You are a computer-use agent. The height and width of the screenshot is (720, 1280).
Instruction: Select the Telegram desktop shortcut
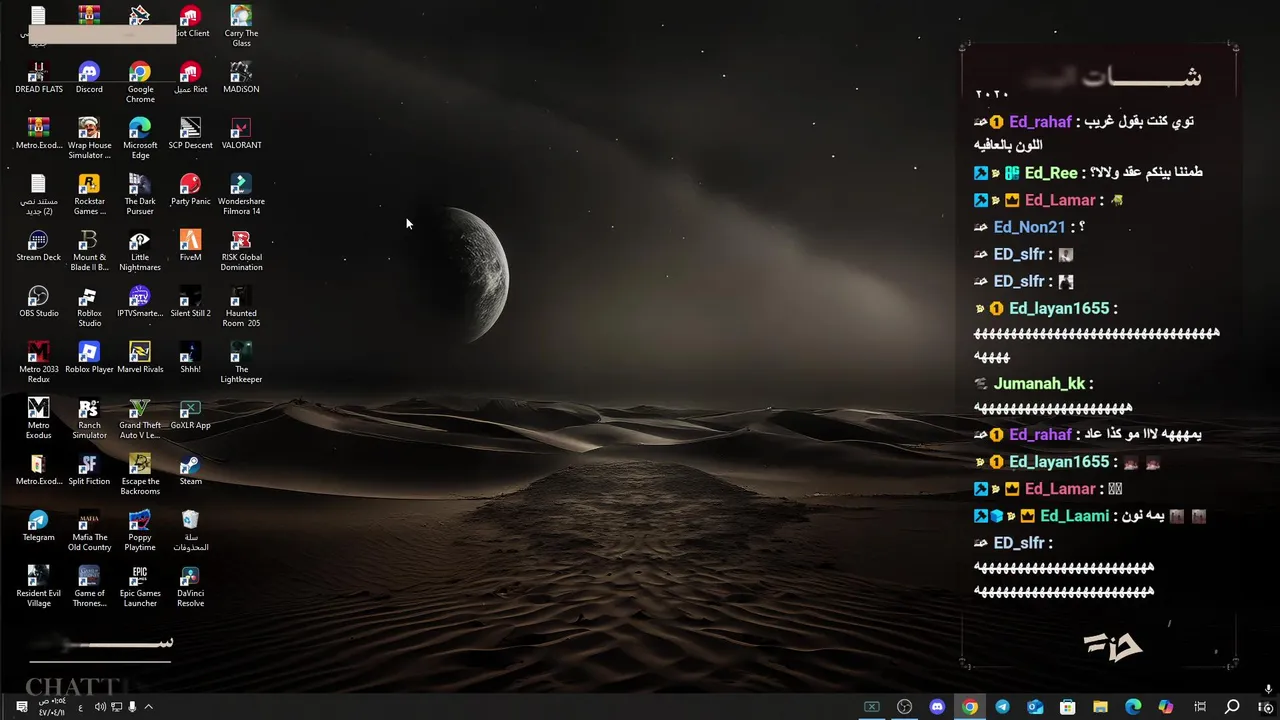(x=38, y=526)
